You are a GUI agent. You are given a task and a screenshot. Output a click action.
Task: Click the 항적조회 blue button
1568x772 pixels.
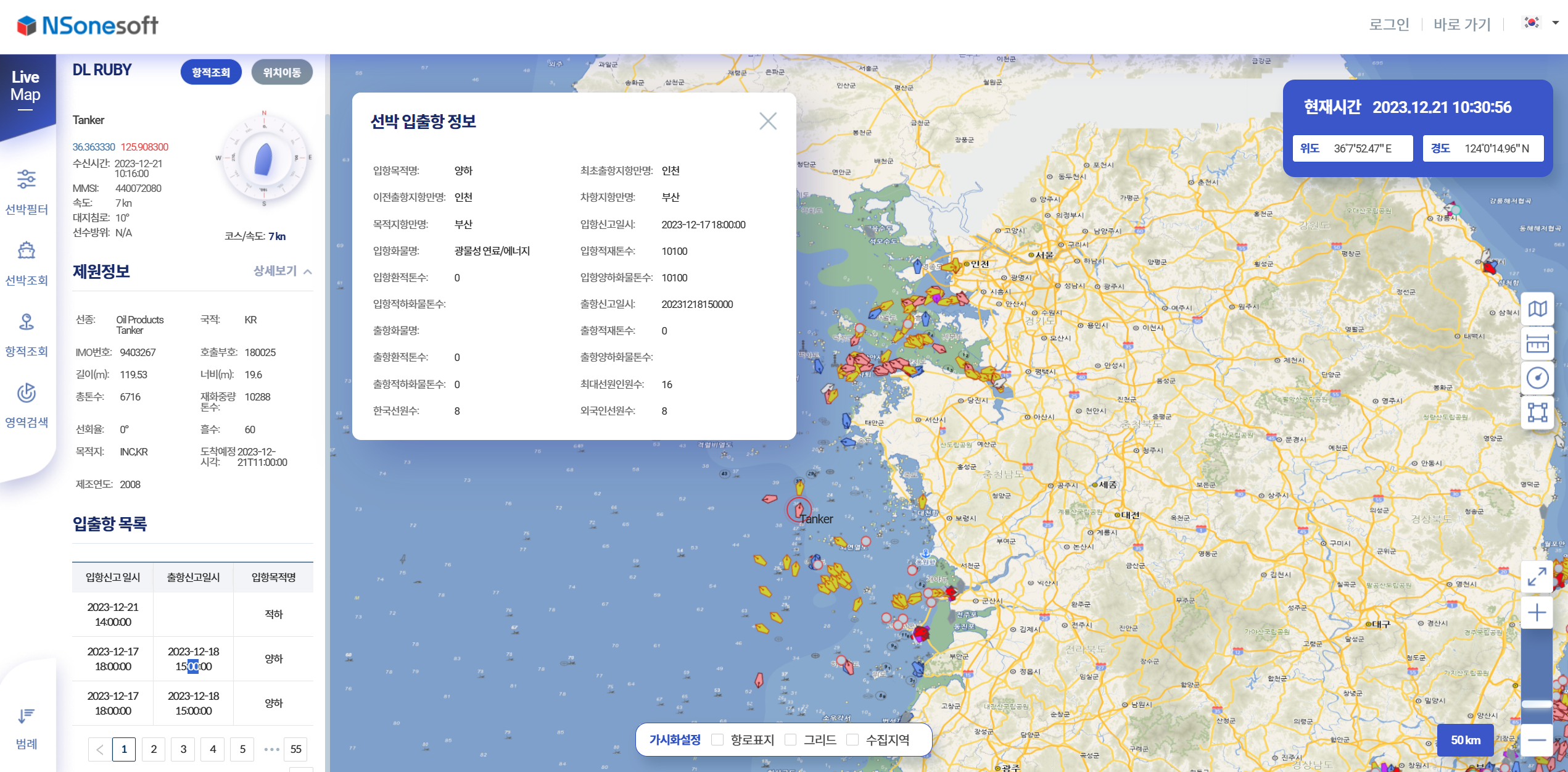click(x=211, y=72)
